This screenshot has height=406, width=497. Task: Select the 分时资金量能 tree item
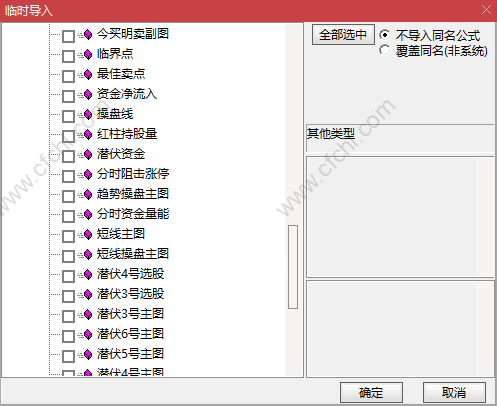(133, 214)
